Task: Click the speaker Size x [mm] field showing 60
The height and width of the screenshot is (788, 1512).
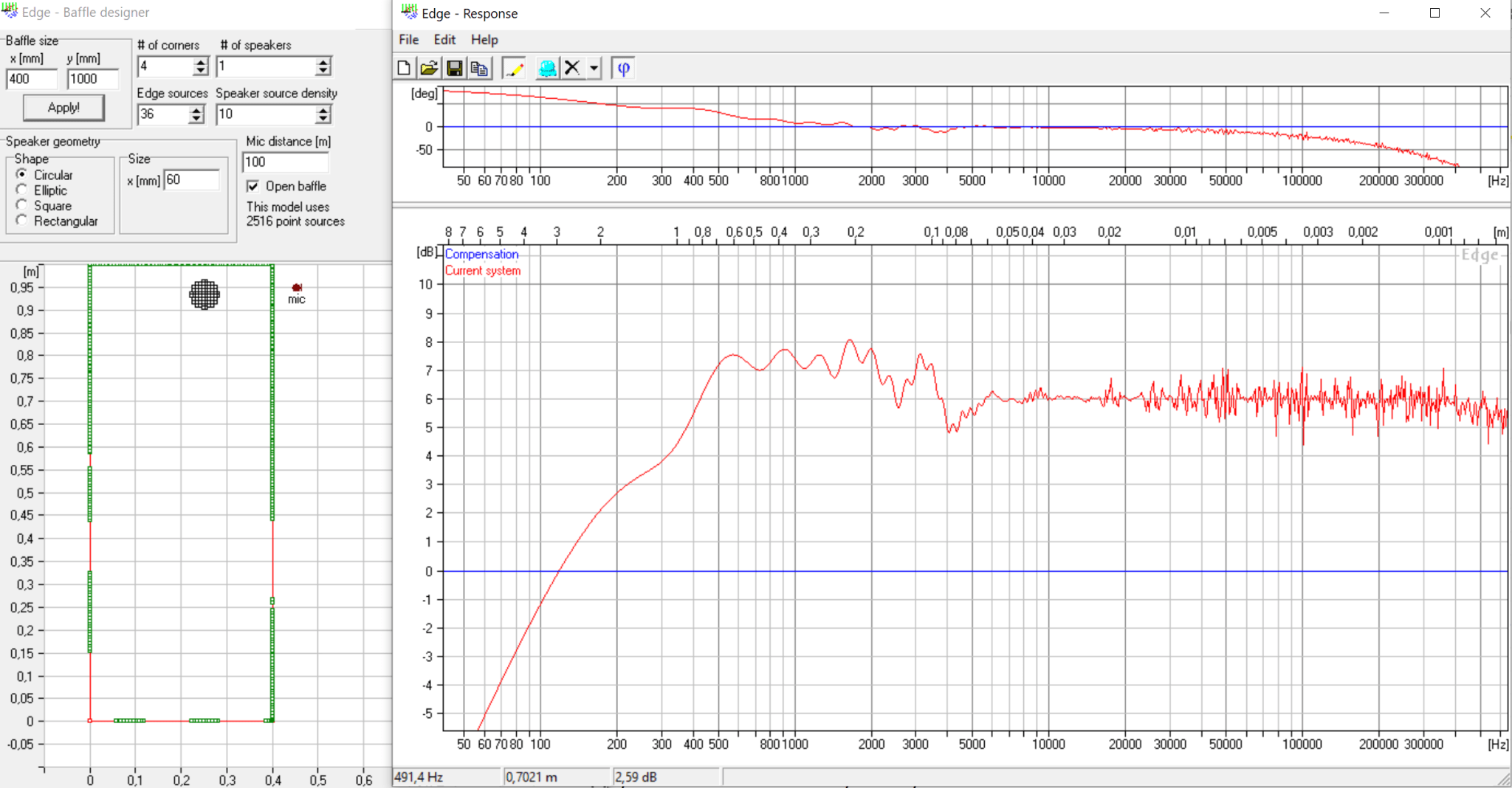Action: (x=192, y=179)
